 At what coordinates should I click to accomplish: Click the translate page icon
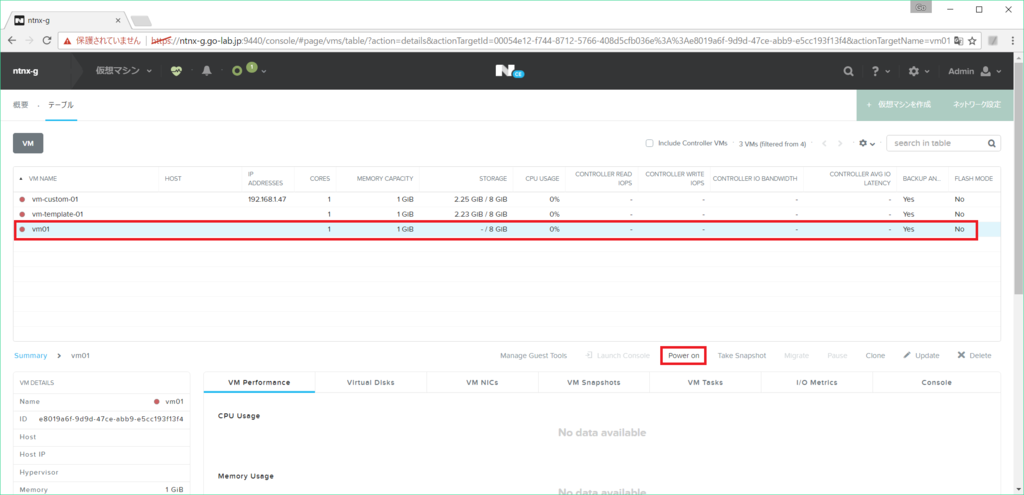(958, 40)
